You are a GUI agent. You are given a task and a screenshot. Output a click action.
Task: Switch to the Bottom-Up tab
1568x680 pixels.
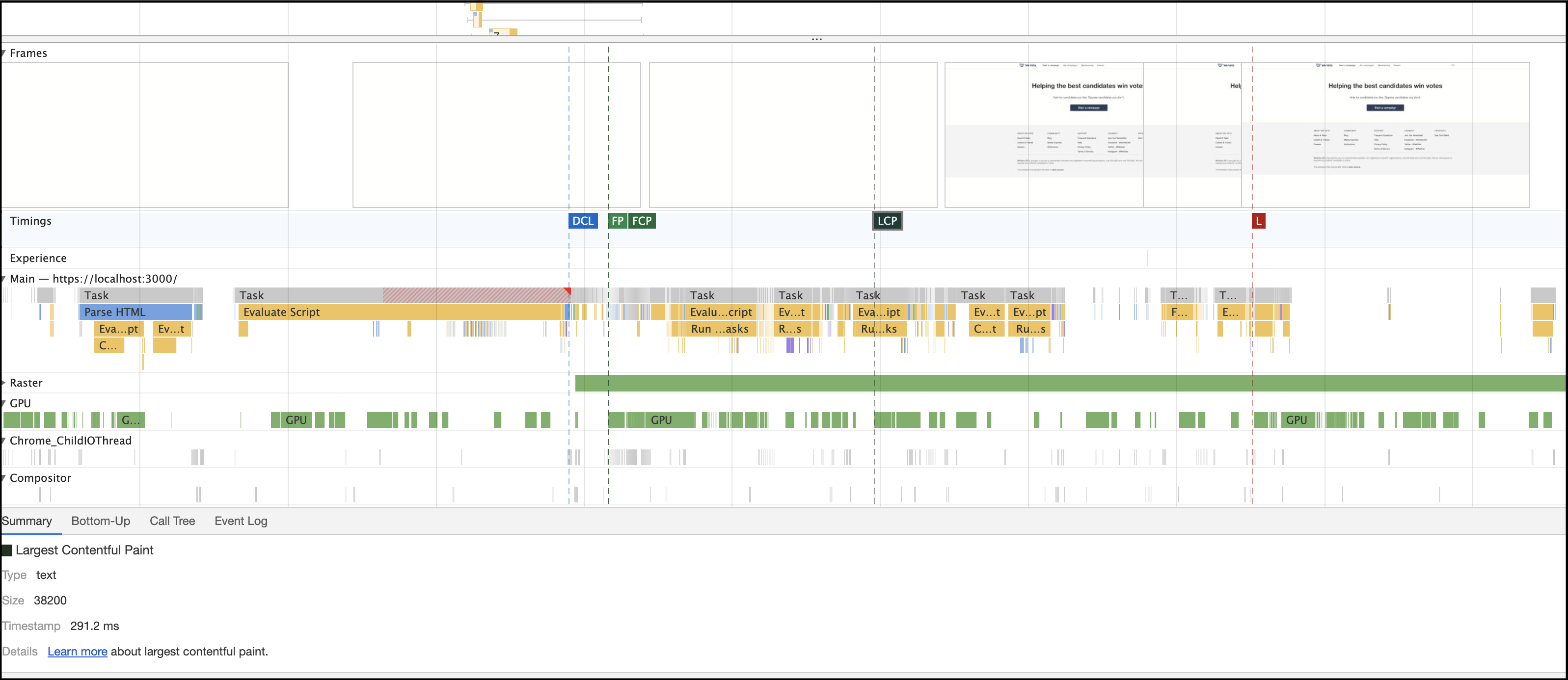tap(101, 521)
